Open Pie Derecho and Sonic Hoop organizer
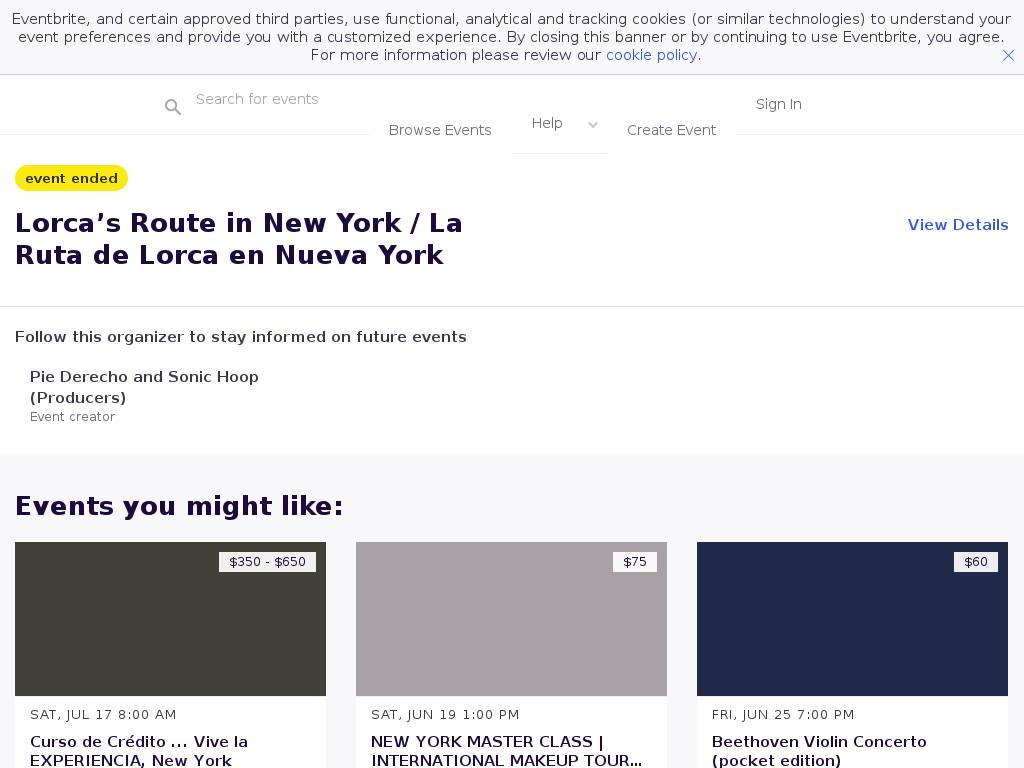1024x768 pixels. click(x=144, y=387)
